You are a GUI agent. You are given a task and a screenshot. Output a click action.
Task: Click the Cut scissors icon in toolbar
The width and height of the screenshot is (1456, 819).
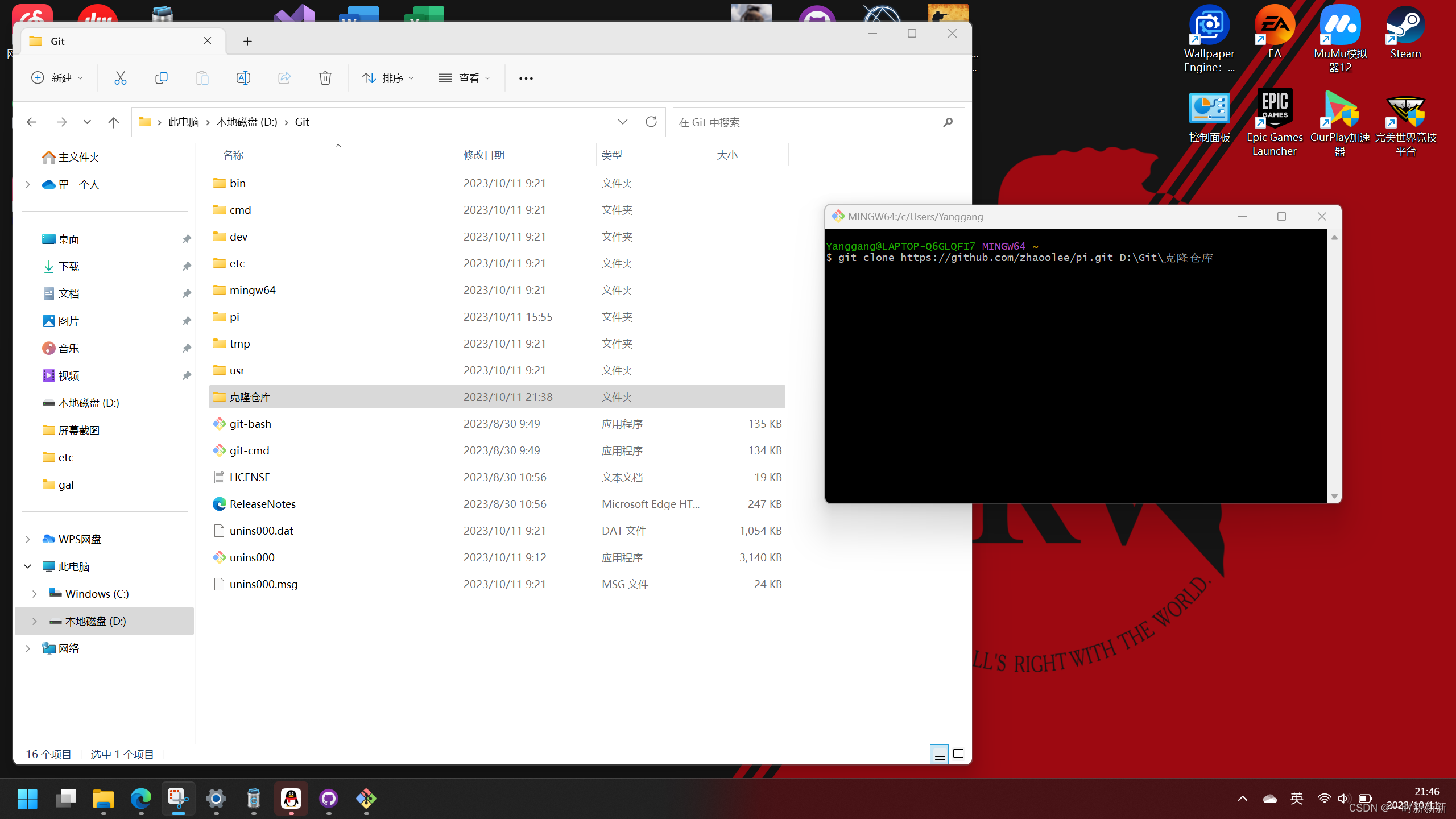pos(120,78)
